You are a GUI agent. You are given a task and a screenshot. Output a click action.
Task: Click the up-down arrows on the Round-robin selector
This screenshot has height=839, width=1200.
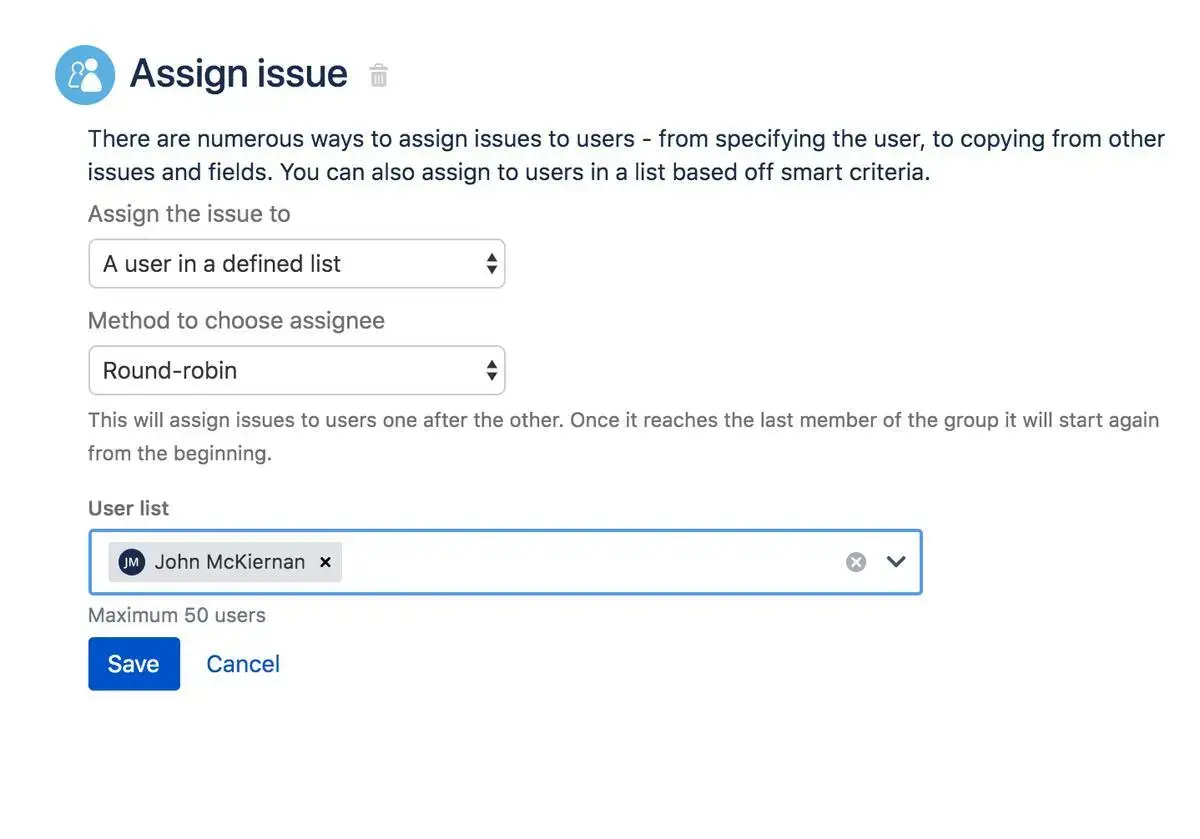[491, 371]
